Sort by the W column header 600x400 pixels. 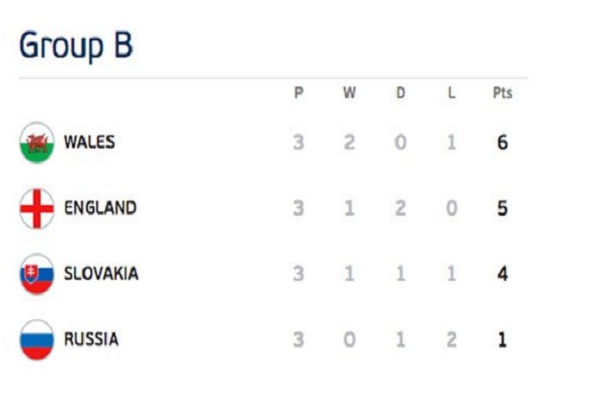point(349,93)
